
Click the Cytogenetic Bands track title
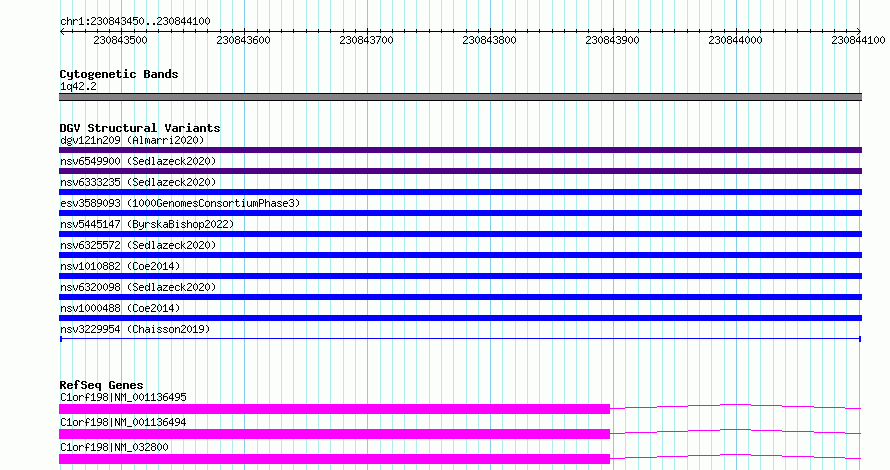click(119, 74)
